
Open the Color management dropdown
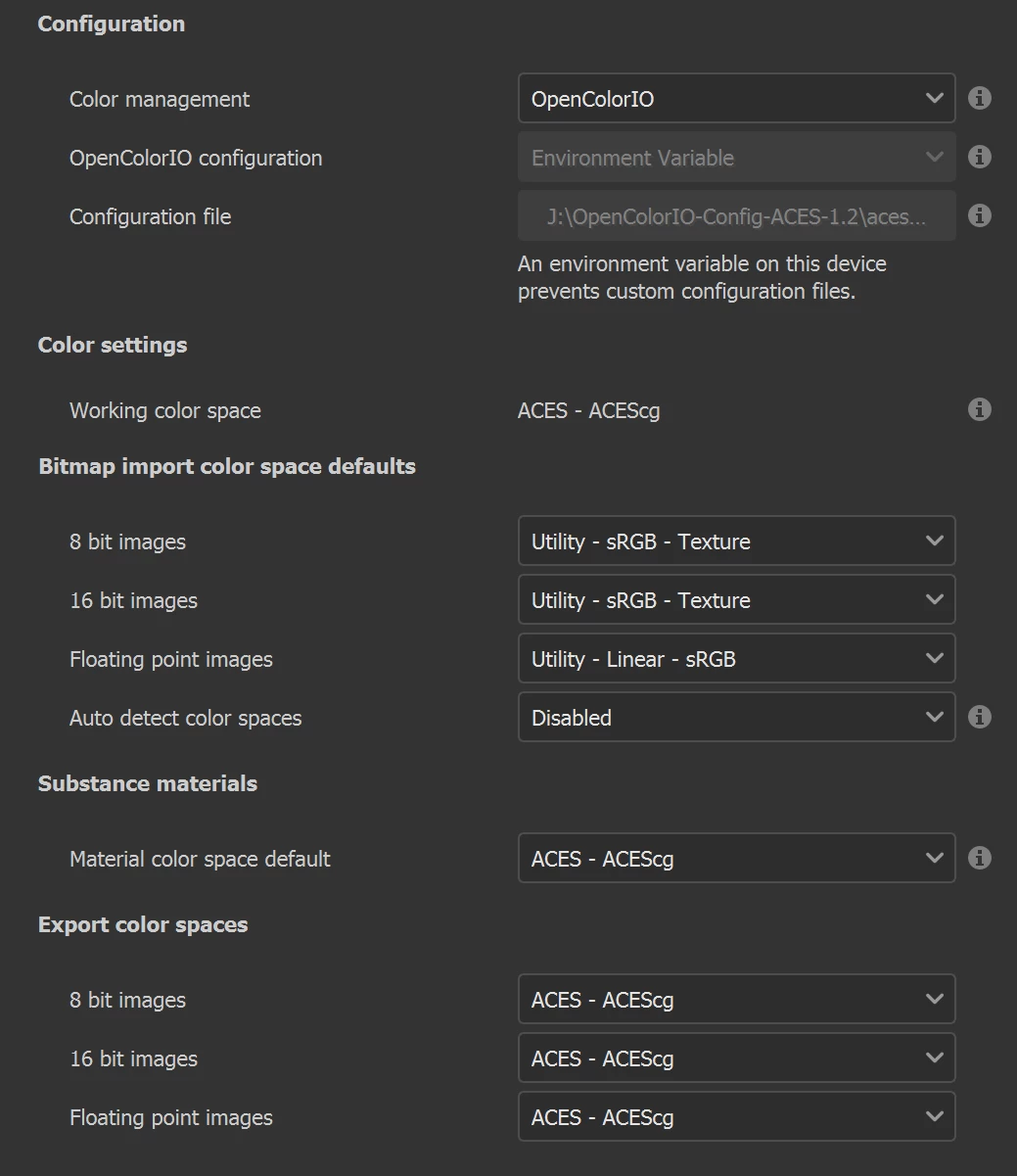tap(736, 99)
